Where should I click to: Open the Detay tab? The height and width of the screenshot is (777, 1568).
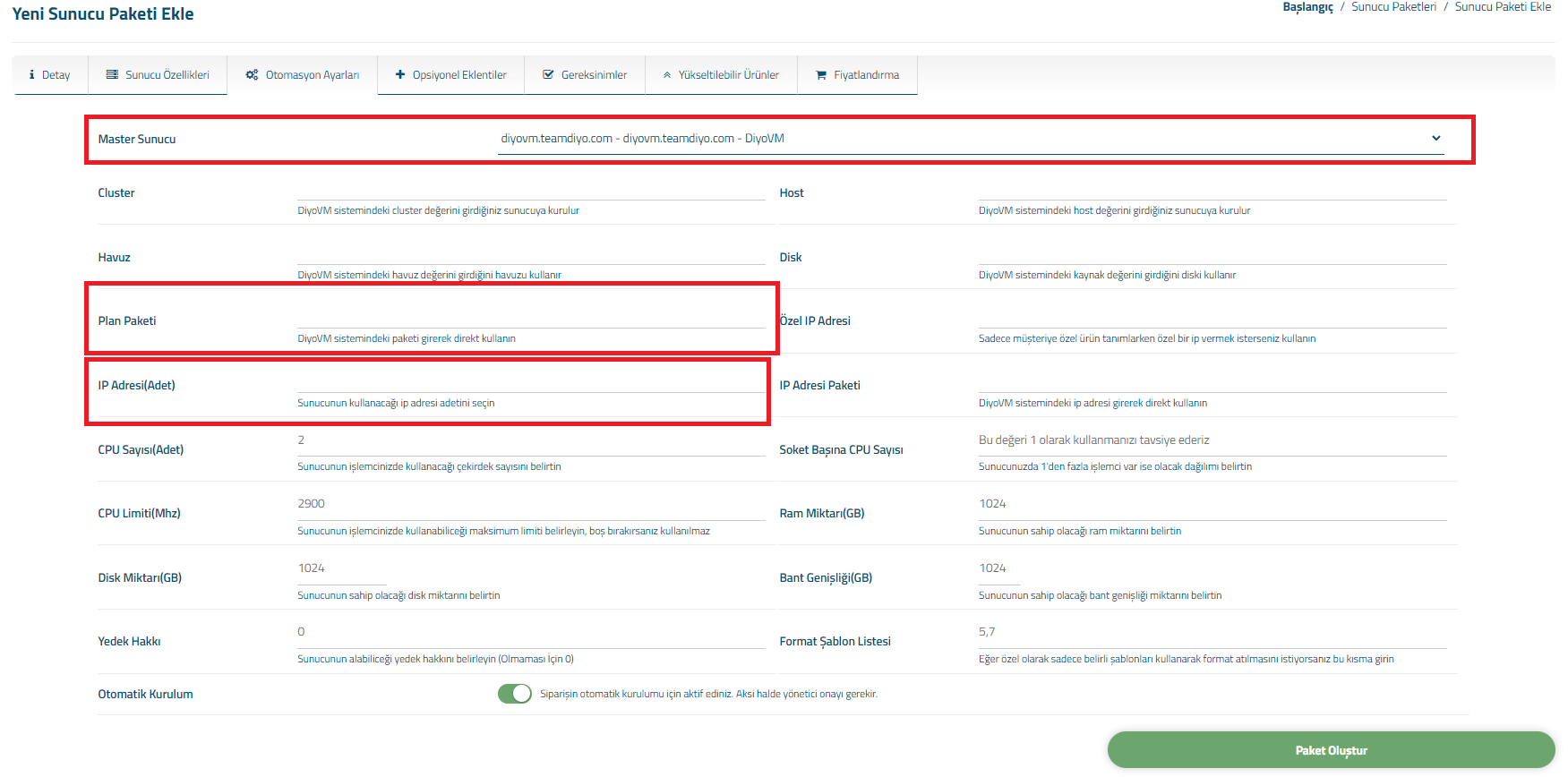(50, 75)
